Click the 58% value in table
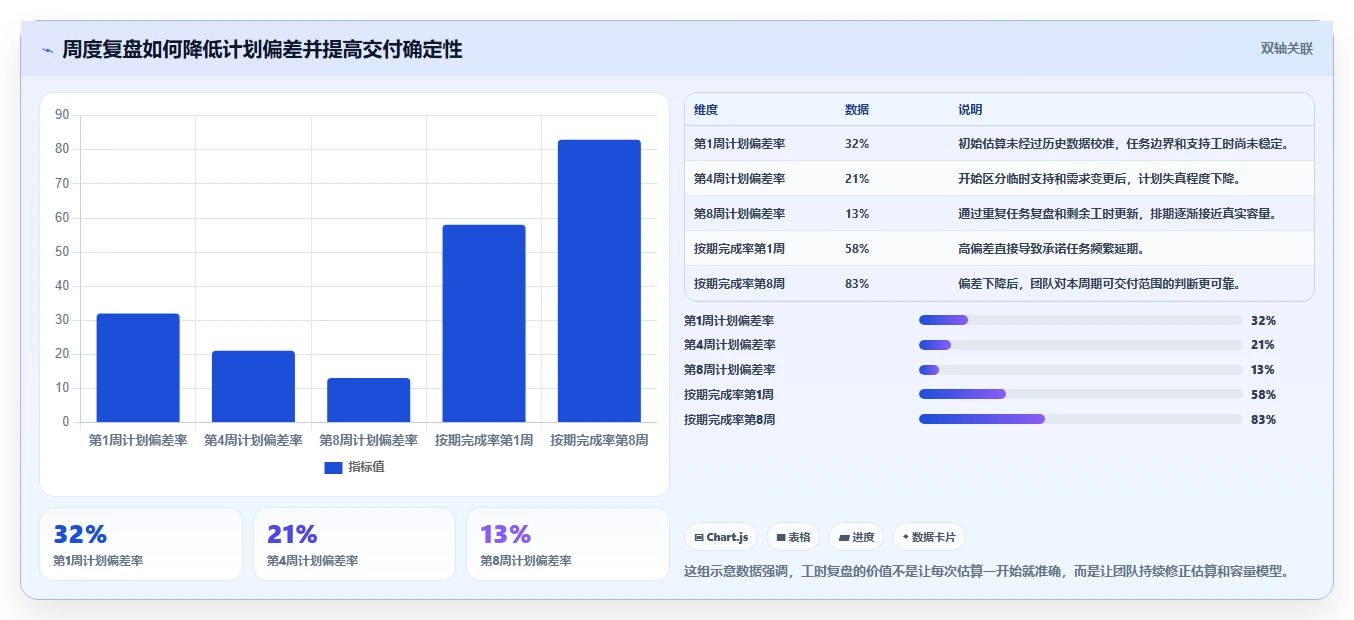 (857, 249)
